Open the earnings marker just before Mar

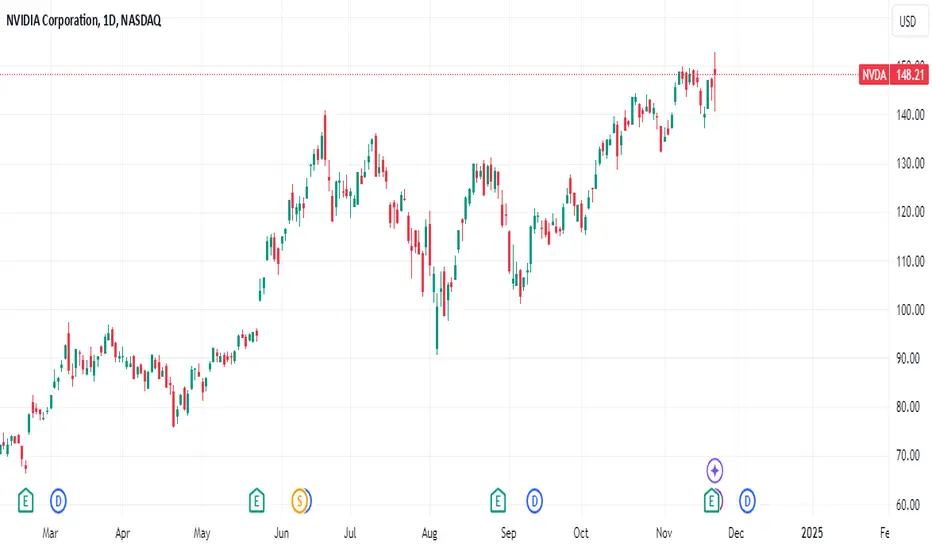click(26, 501)
